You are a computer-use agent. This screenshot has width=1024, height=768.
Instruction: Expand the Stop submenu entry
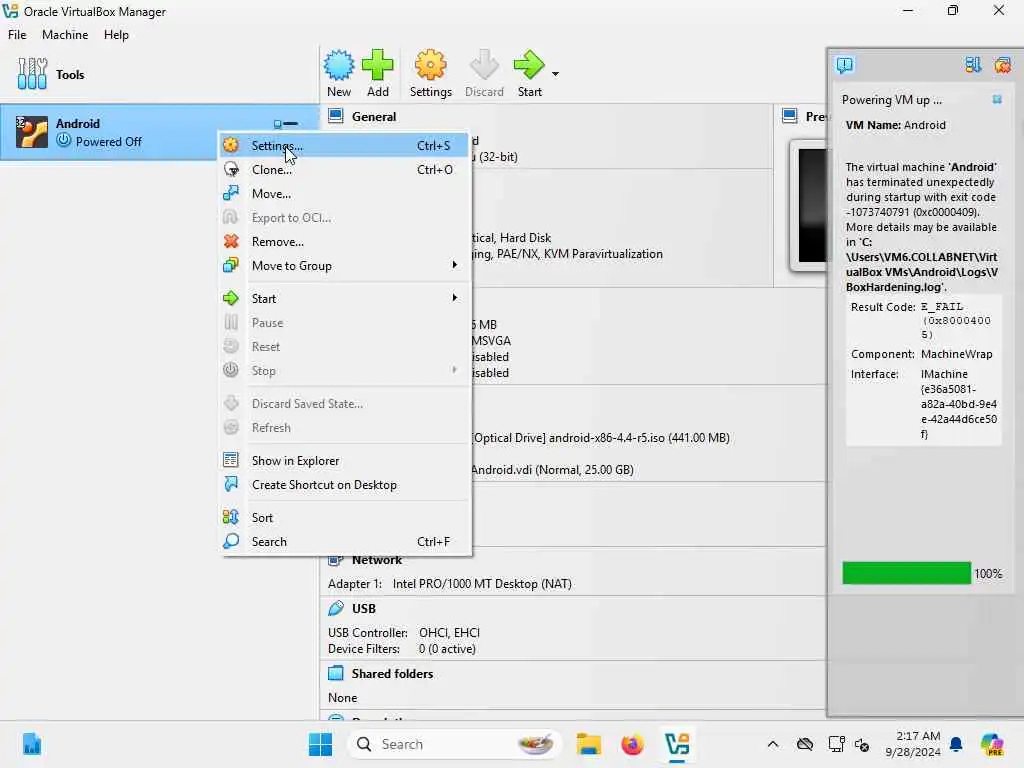pos(345,371)
